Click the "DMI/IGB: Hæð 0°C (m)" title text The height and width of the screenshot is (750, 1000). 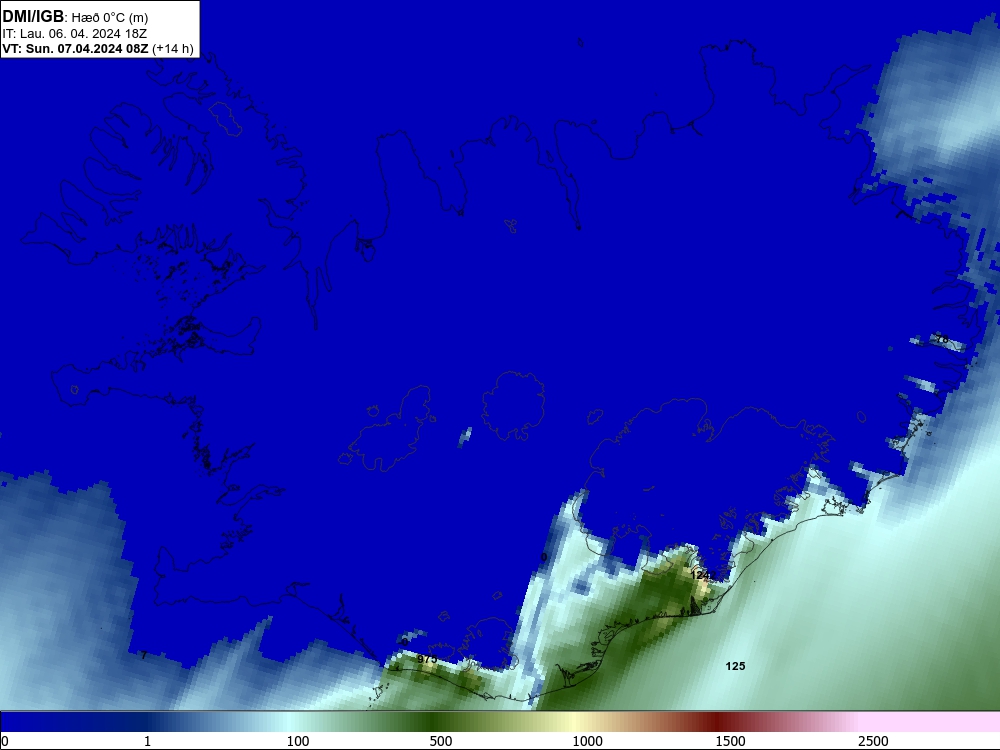[x=75, y=17]
